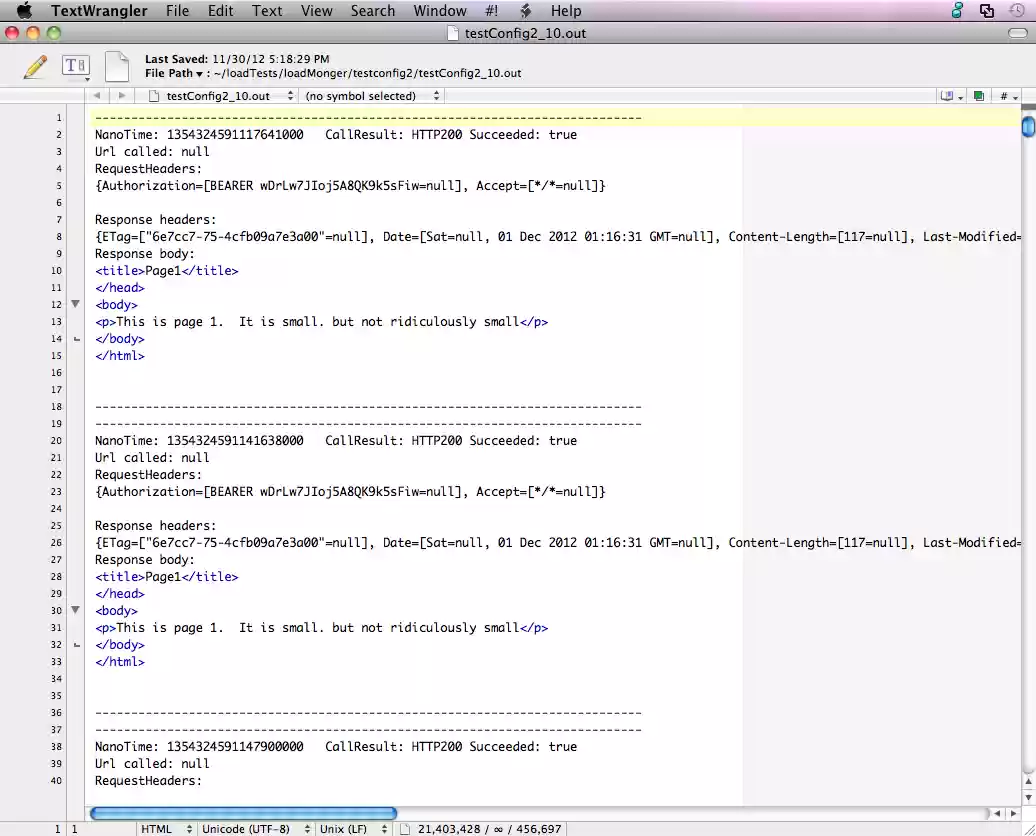This screenshot has width=1036, height=836.
Task: Click the document proxy icon in toolbar
Action: pyautogui.click(x=118, y=67)
